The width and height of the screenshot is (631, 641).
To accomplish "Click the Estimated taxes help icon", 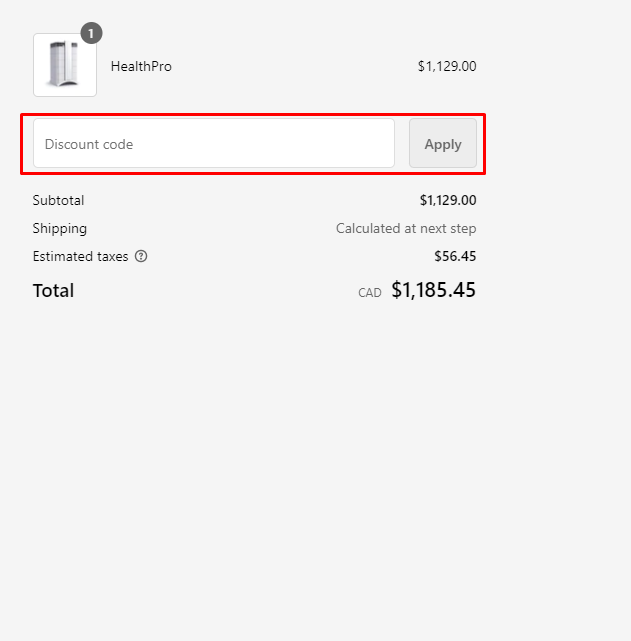I will click(x=141, y=256).
